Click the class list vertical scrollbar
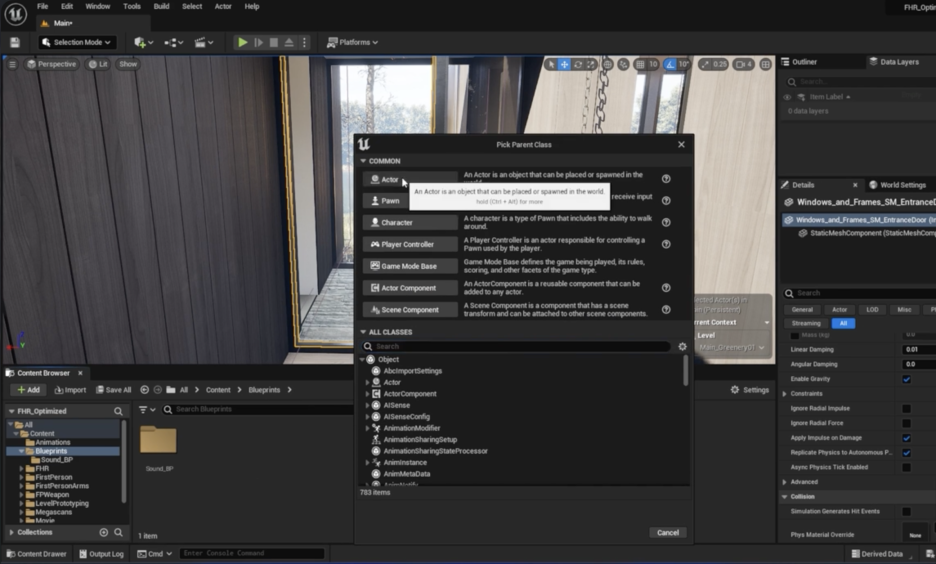 [x=685, y=371]
